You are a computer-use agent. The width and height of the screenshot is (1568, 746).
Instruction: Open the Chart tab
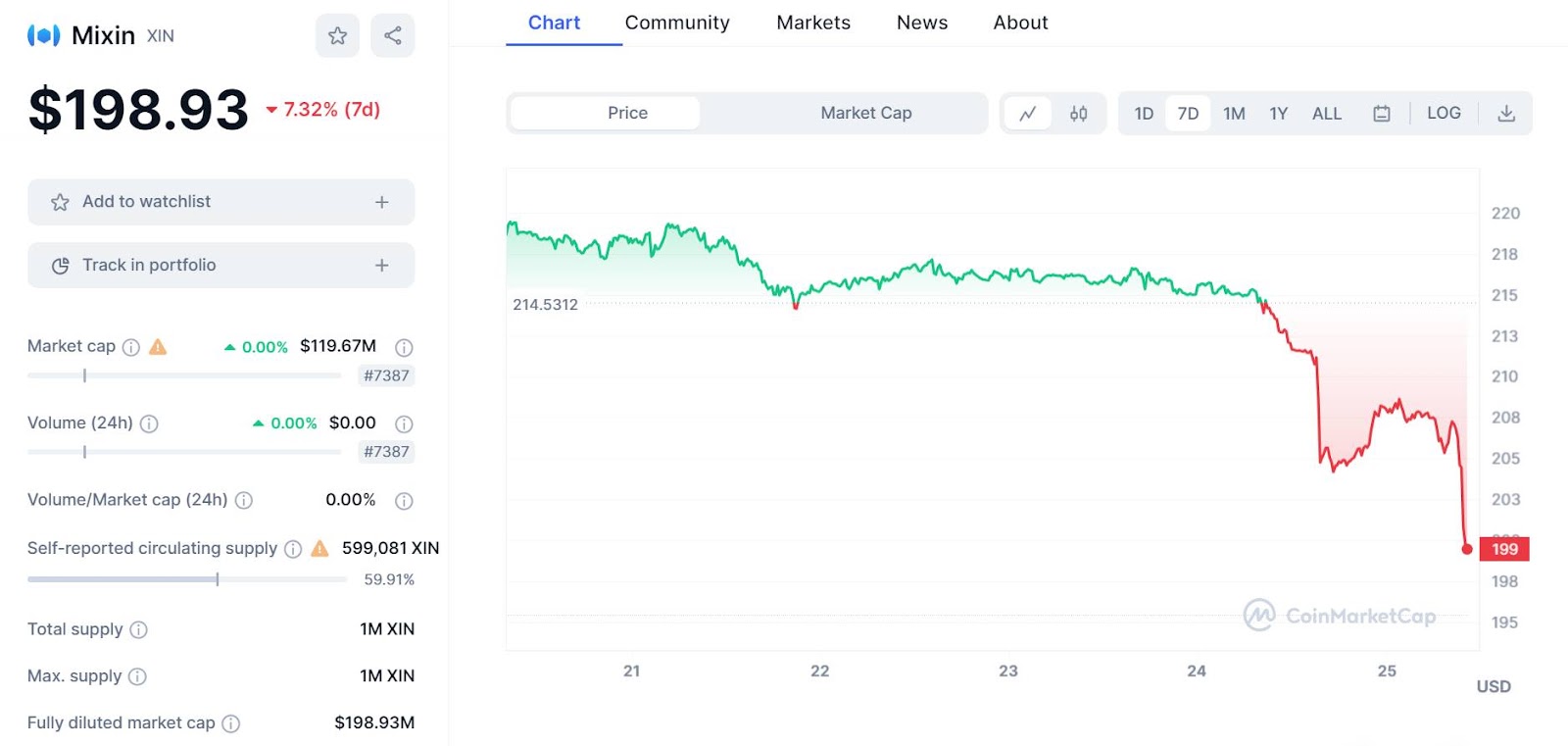pyautogui.click(x=555, y=23)
